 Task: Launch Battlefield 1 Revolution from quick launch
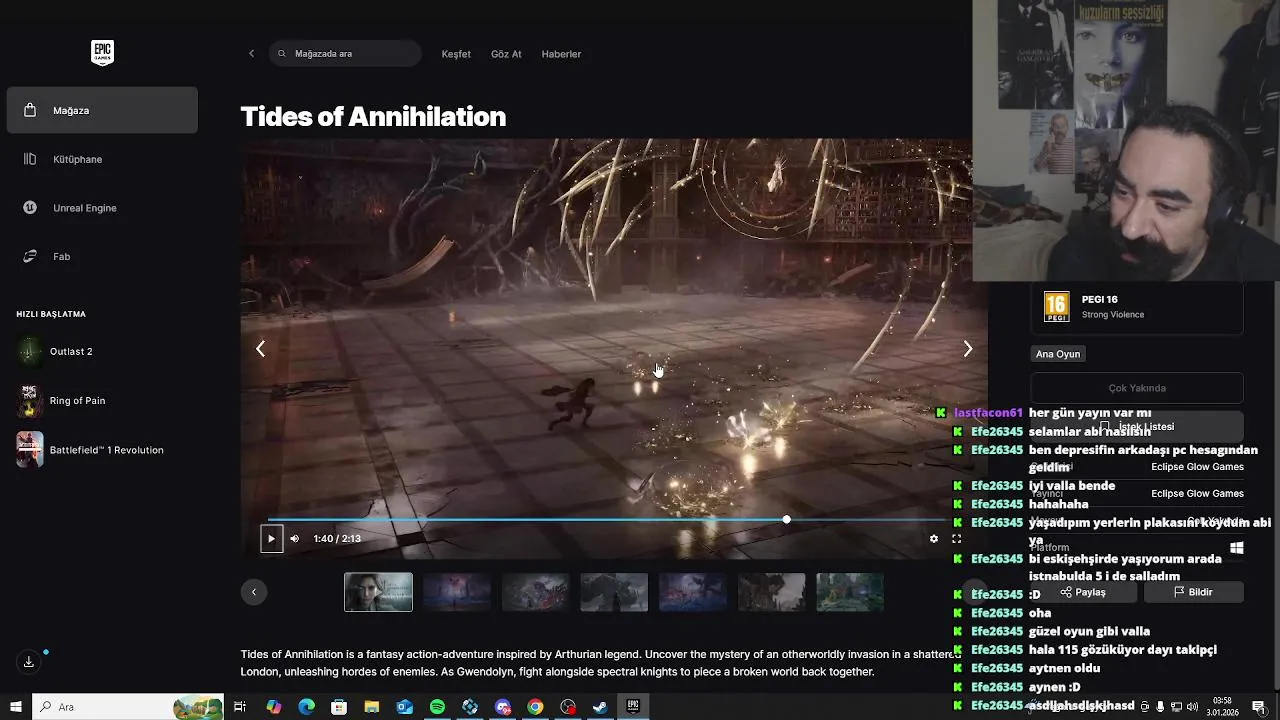[x=102, y=450]
